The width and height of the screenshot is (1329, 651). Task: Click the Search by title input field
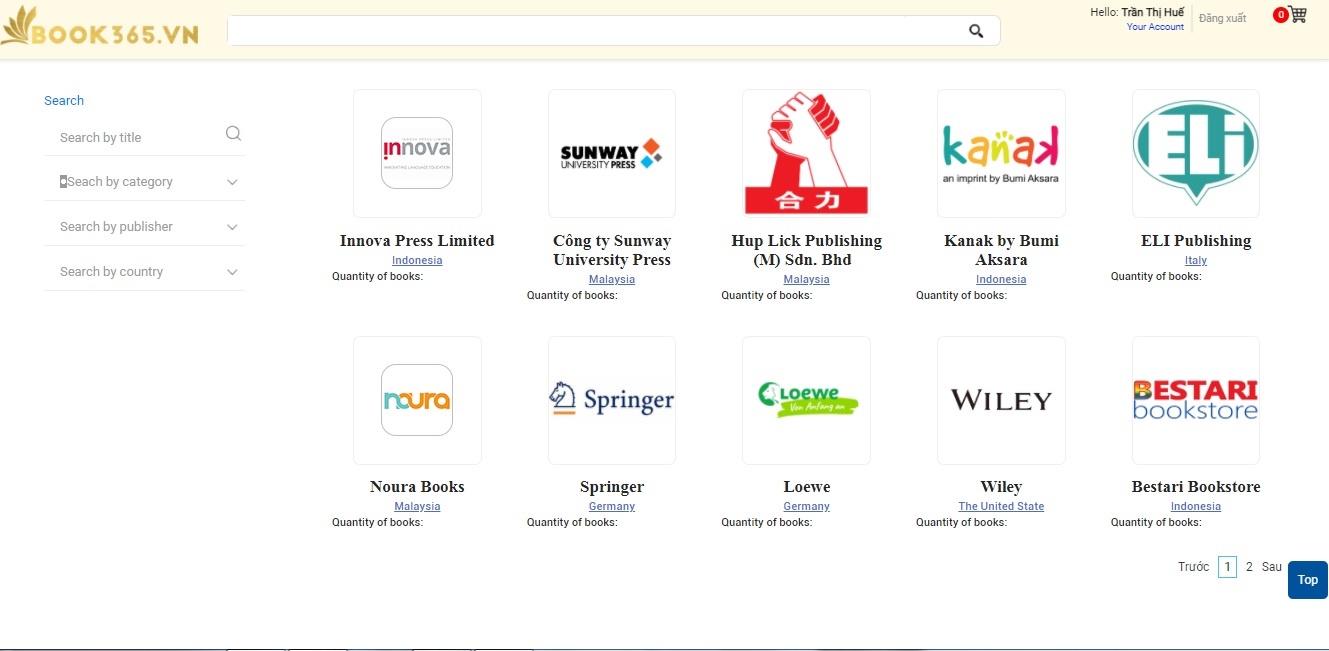pos(135,138)
